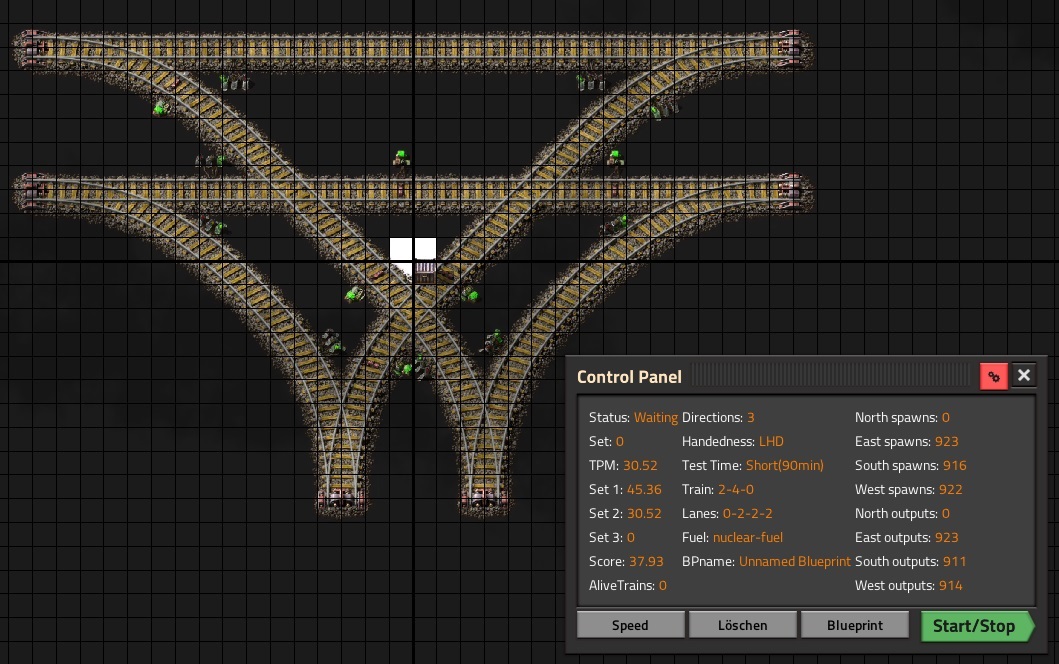Click the West spawns value 922
The width and height of the screenshot is (1059, 664).
950,490
